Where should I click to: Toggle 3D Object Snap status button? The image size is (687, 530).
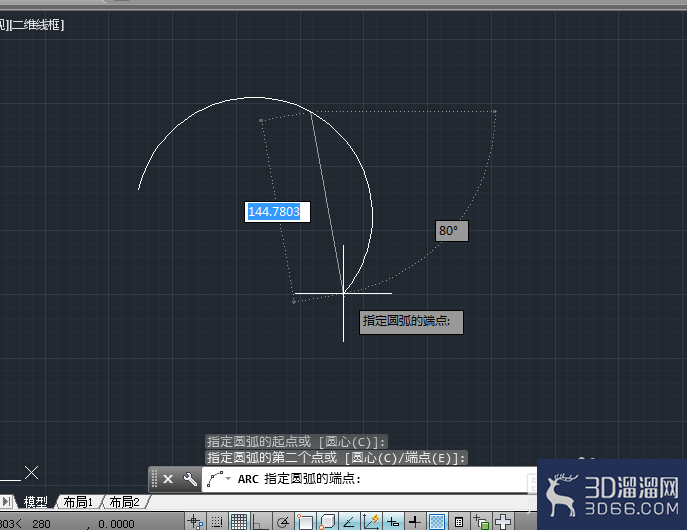click(x=327, y=522)
